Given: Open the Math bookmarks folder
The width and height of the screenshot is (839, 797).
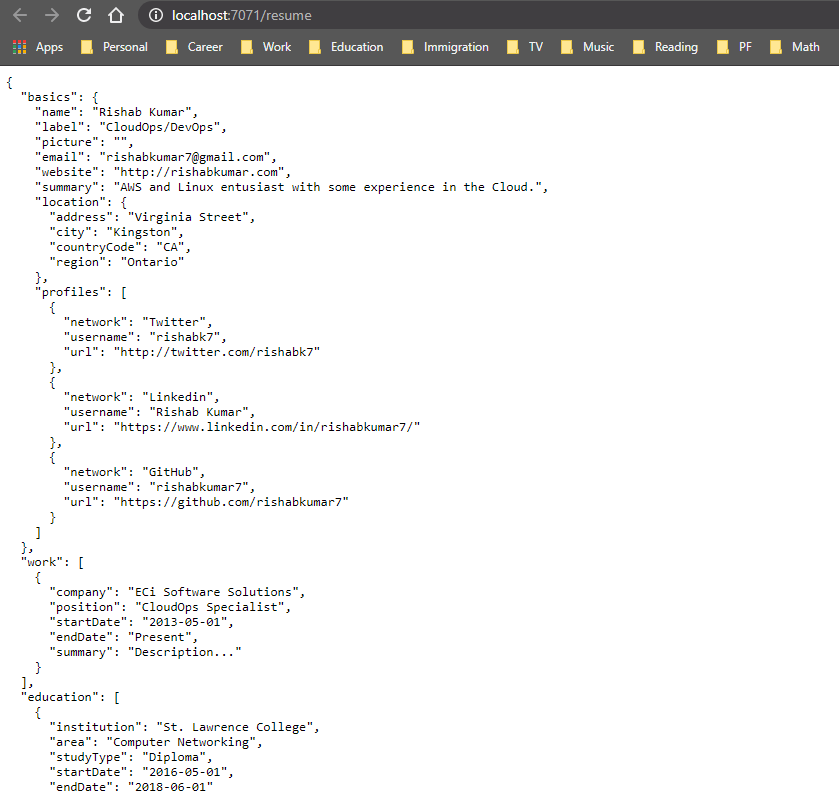Looking at the screenshot, I should point(795,47).
